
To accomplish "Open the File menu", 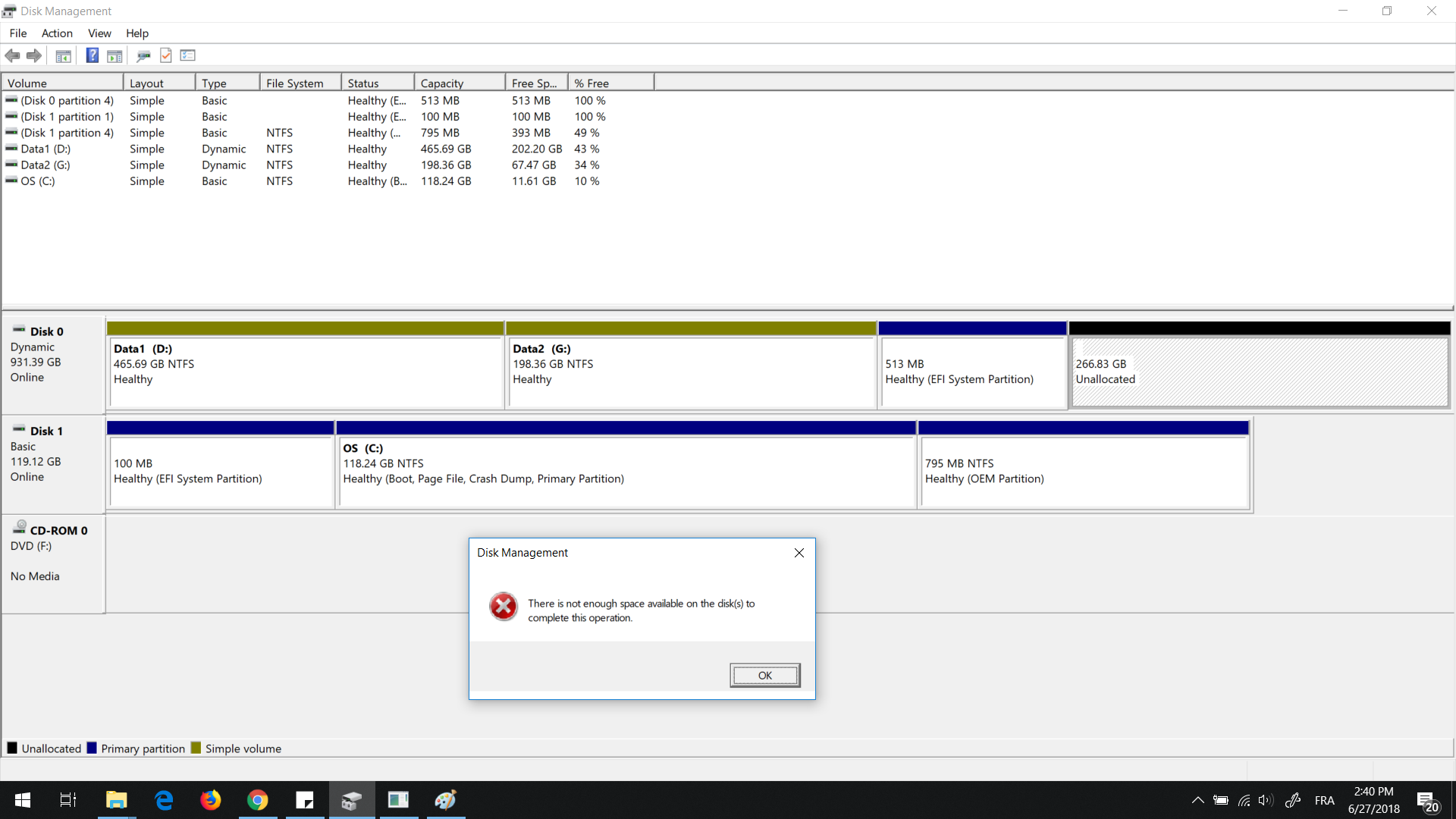I will click(x=18, y=33).
